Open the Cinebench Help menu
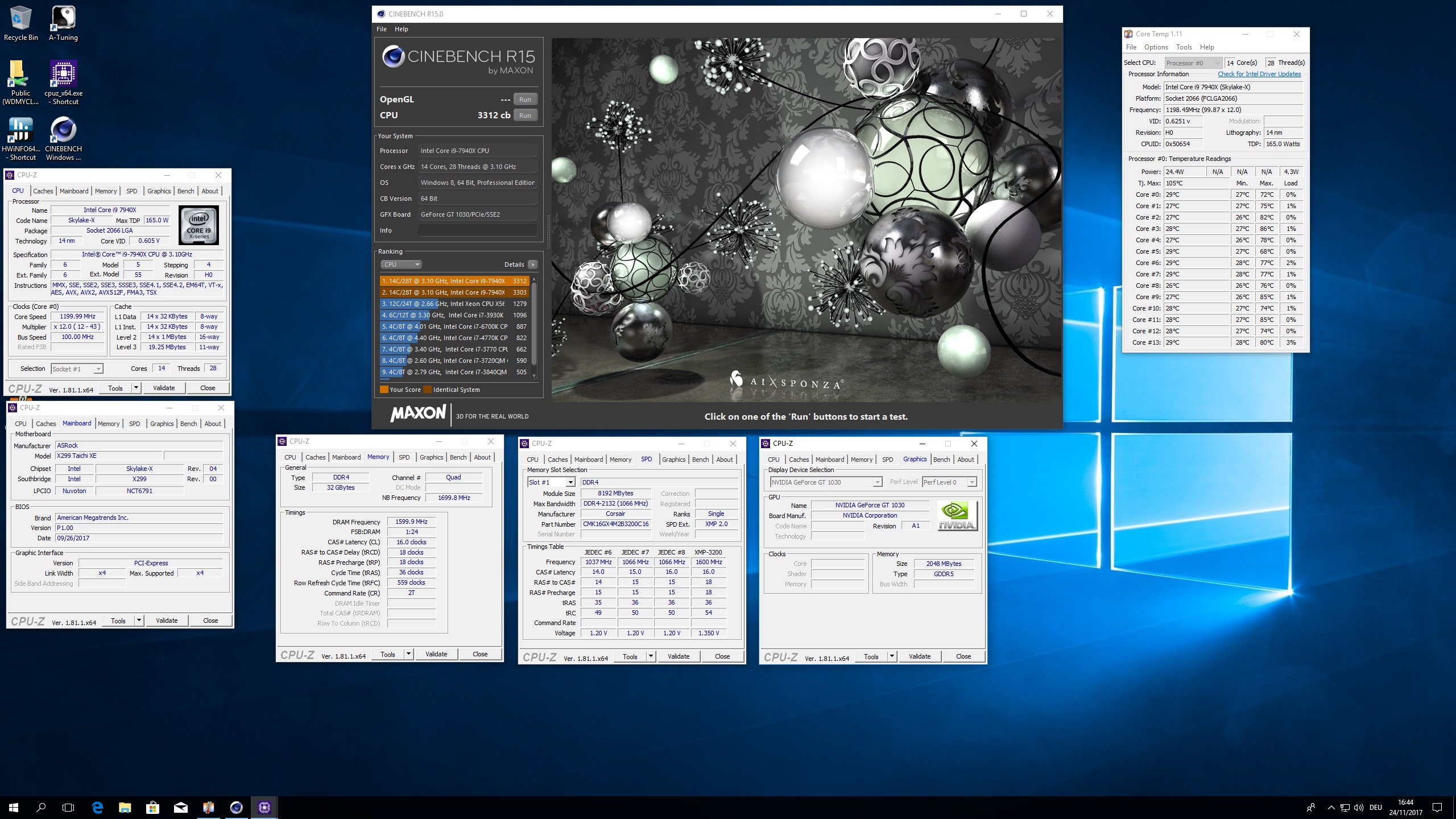Viewport: 1456px width, 819px height. pos(402,29)
